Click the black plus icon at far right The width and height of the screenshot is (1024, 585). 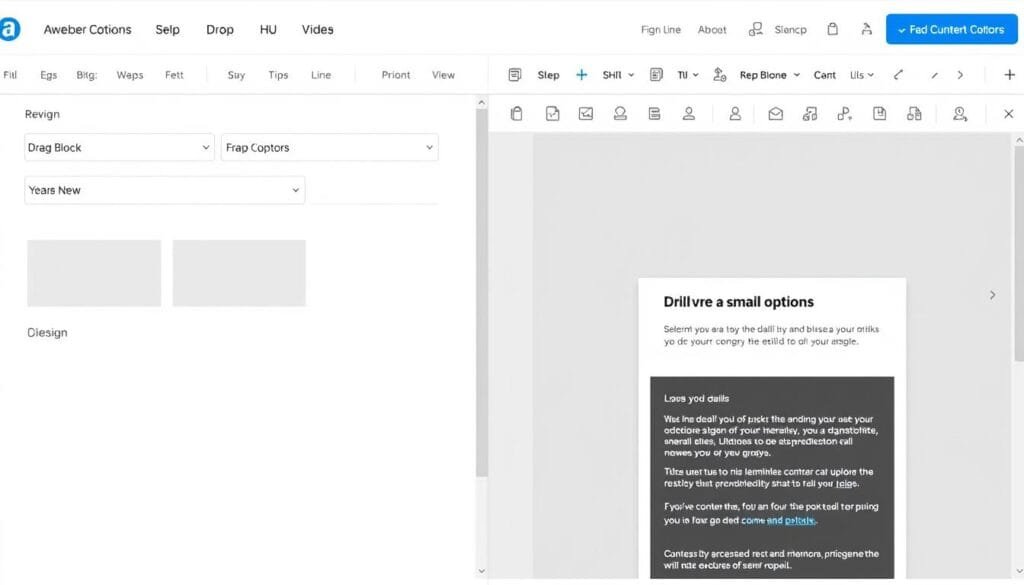coord(1009,75)
